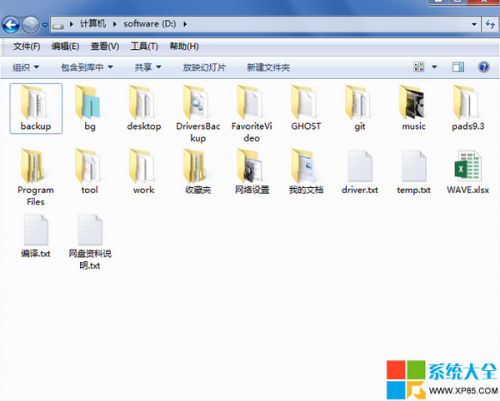
Task: Click the 新建文件夹 button
Action: point(268,67)
